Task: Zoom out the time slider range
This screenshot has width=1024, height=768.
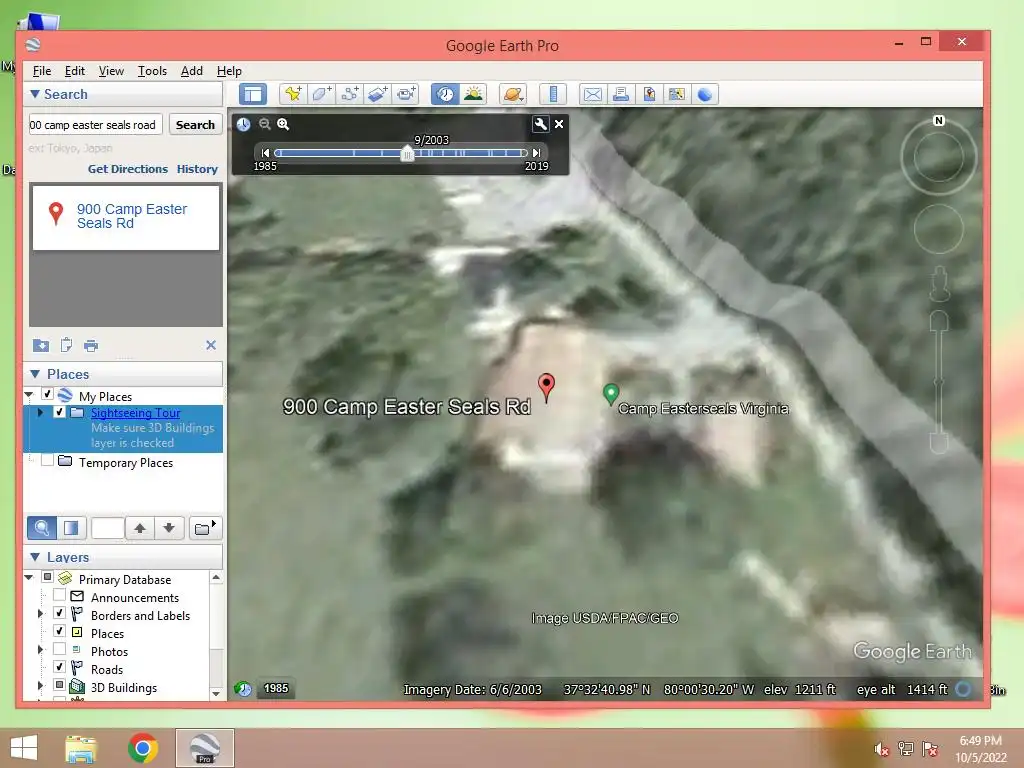Action: [264, 124]
